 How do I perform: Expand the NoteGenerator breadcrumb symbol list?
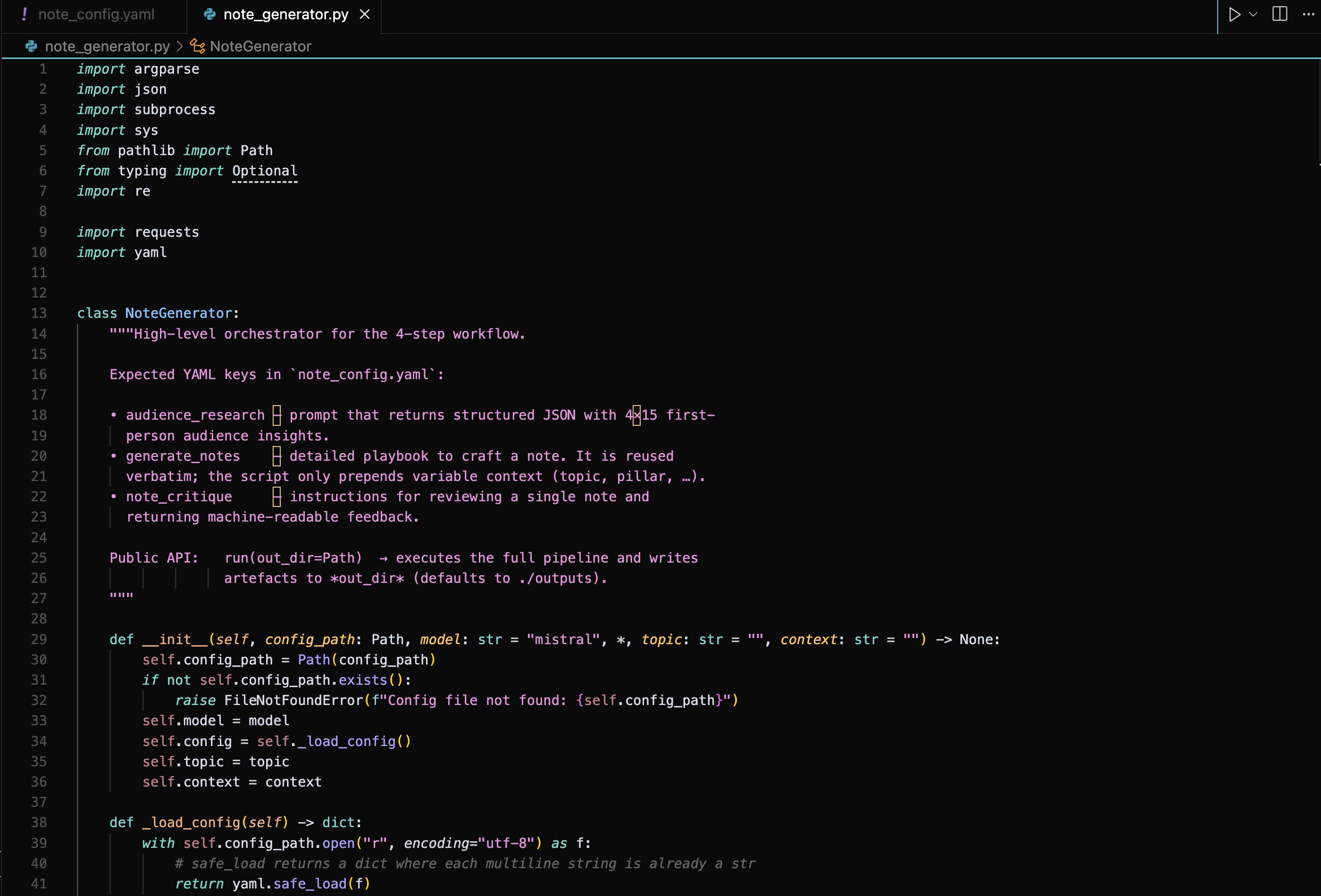pos(260,46)
